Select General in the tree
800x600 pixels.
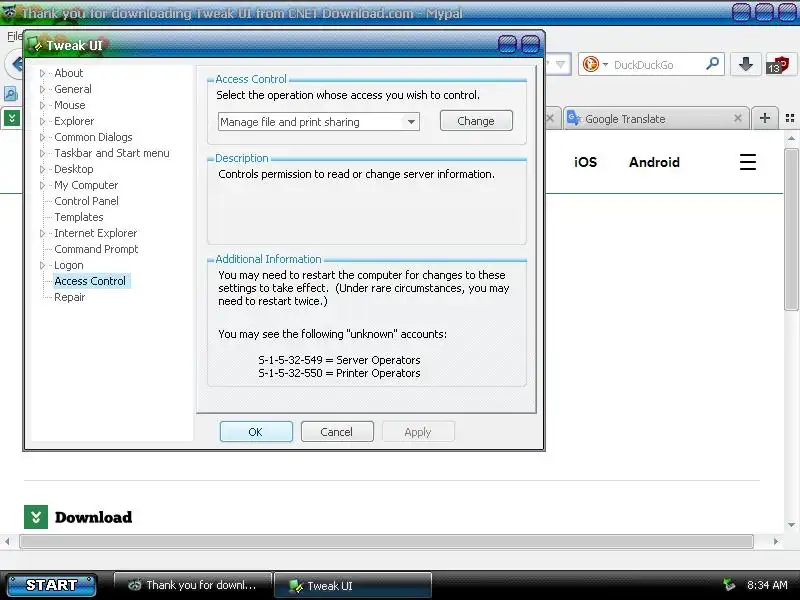tap(72, 89)
